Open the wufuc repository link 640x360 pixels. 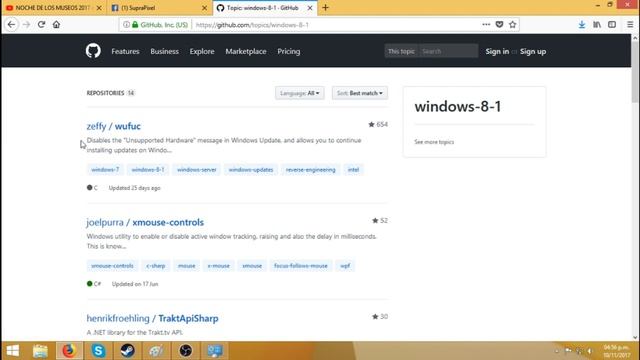coord(127,126)
